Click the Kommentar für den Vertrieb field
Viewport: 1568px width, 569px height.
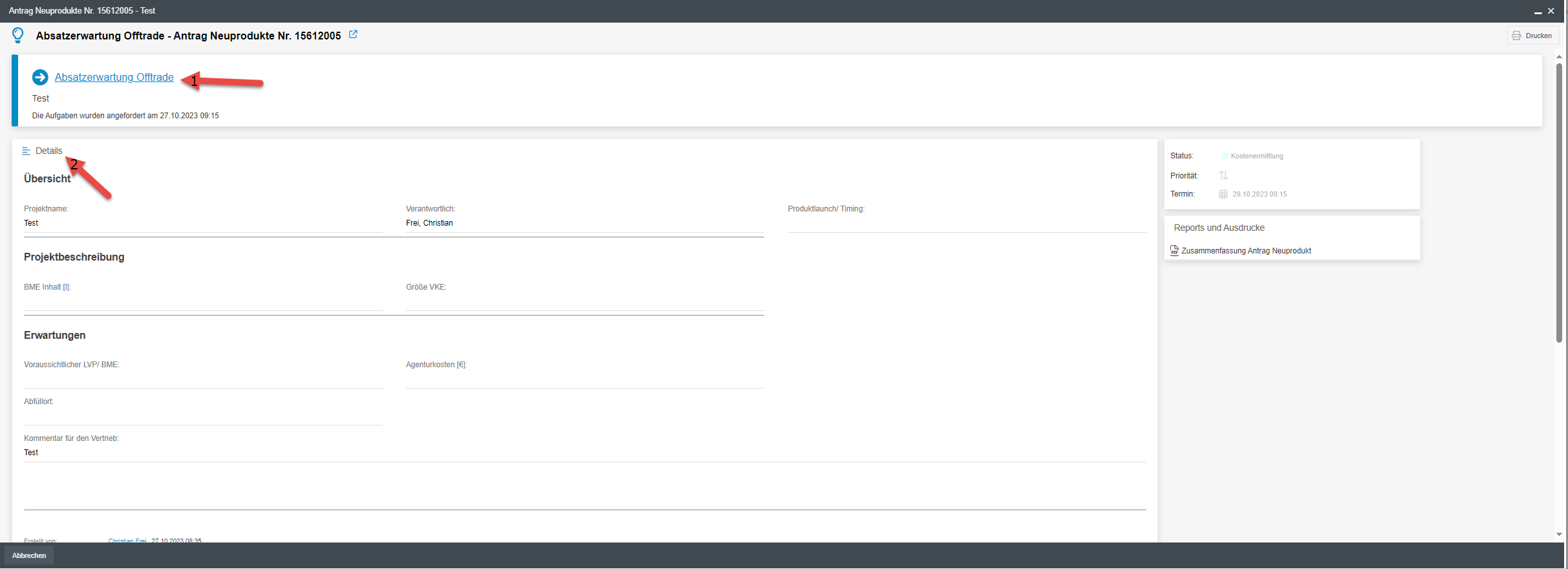(584, 453)
